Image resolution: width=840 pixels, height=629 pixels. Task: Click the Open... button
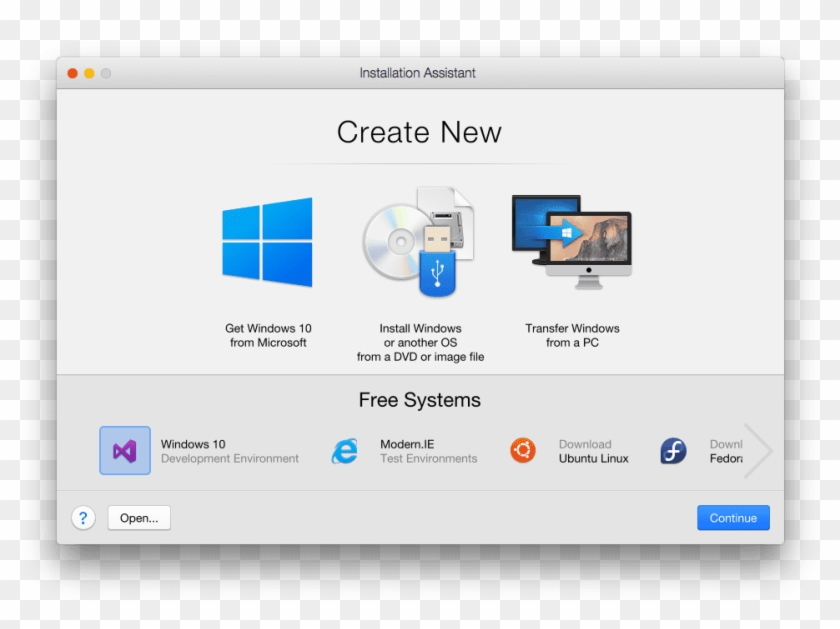pyautogui.click(x=139, y=518)
